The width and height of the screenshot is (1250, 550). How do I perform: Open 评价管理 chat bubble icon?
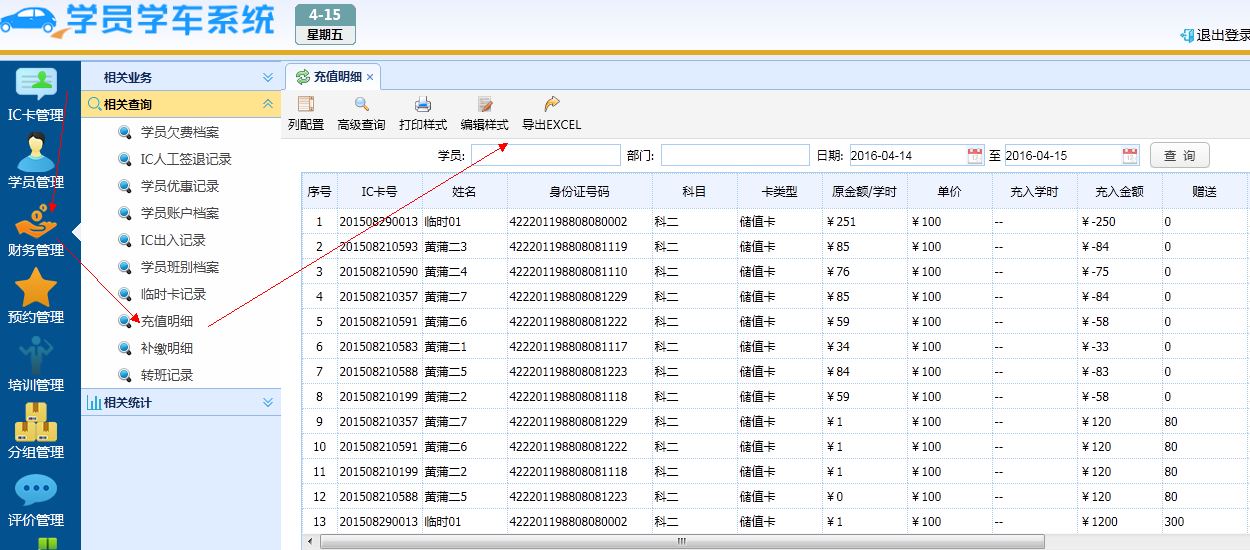(36, 489)
